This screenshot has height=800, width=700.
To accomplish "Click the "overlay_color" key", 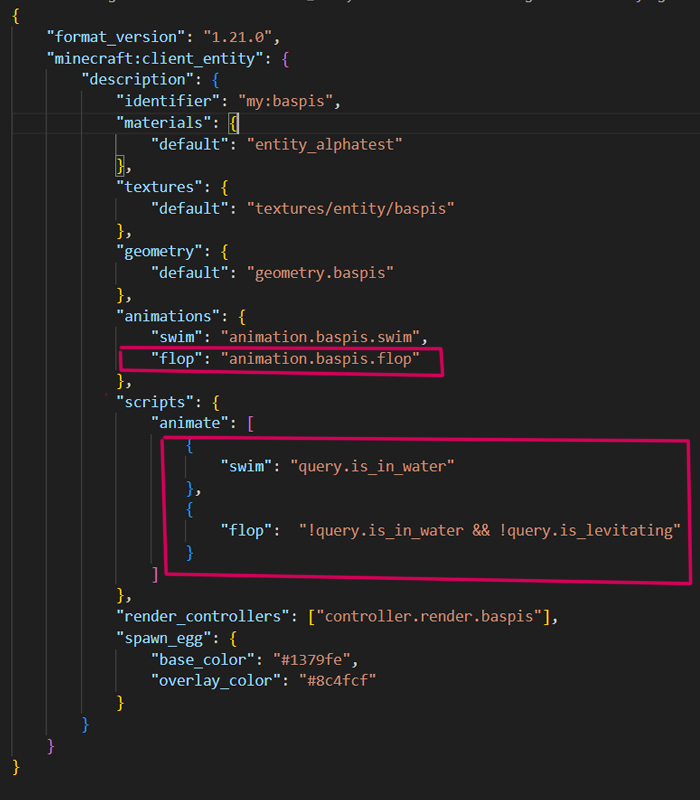I will coord(216,681).
